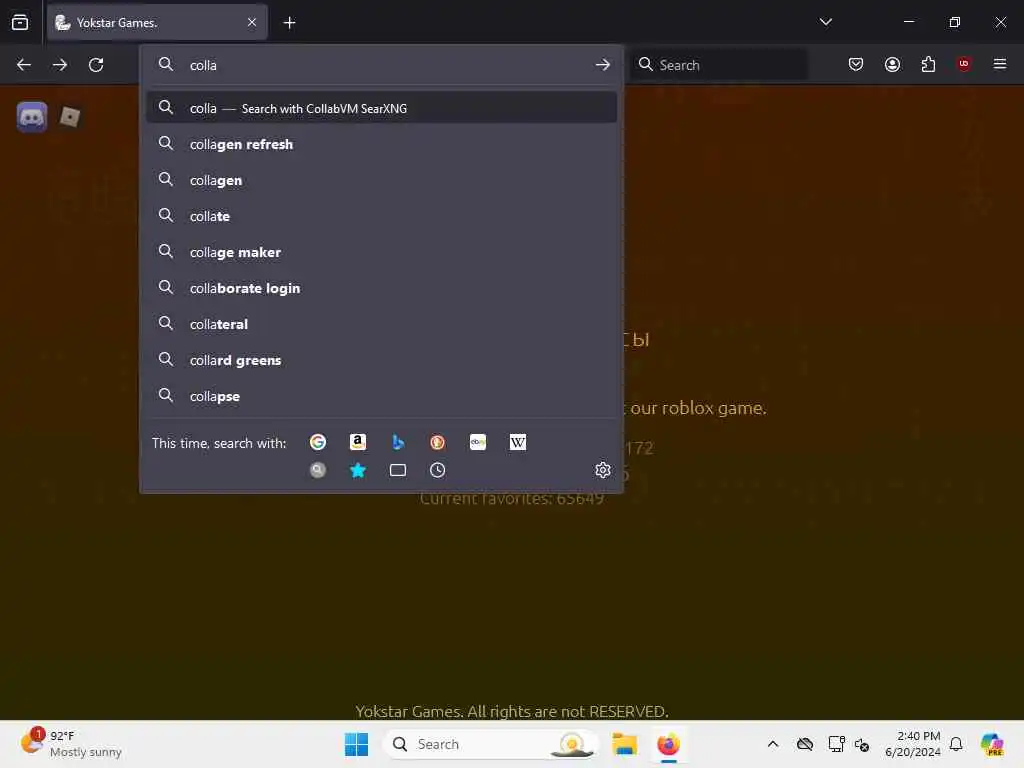Open the Windows Start menu
The width and height of the screenshot is (1024, 768).
(356, 744)
